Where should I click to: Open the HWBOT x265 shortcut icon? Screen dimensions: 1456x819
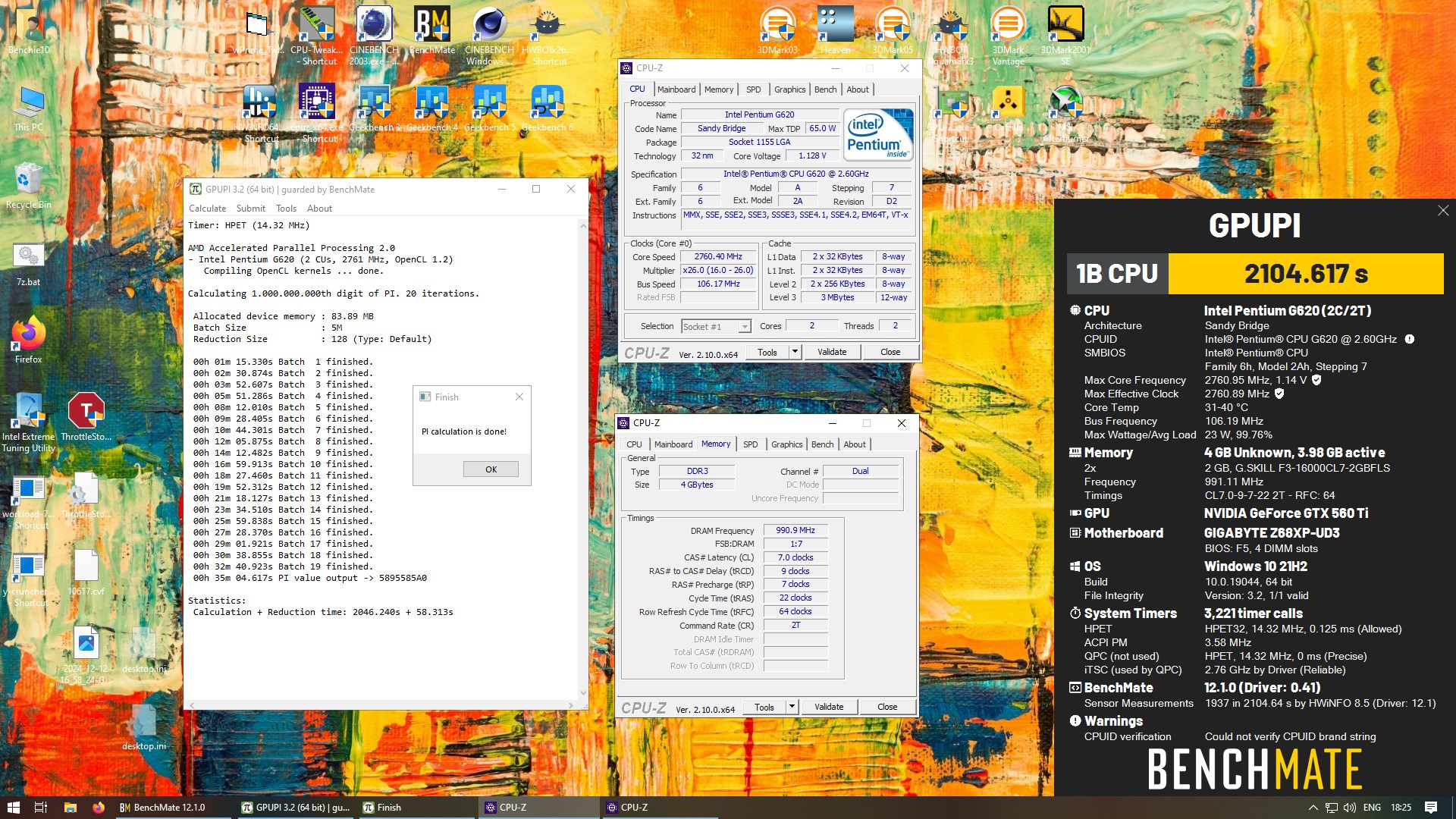tap(548, 35)
